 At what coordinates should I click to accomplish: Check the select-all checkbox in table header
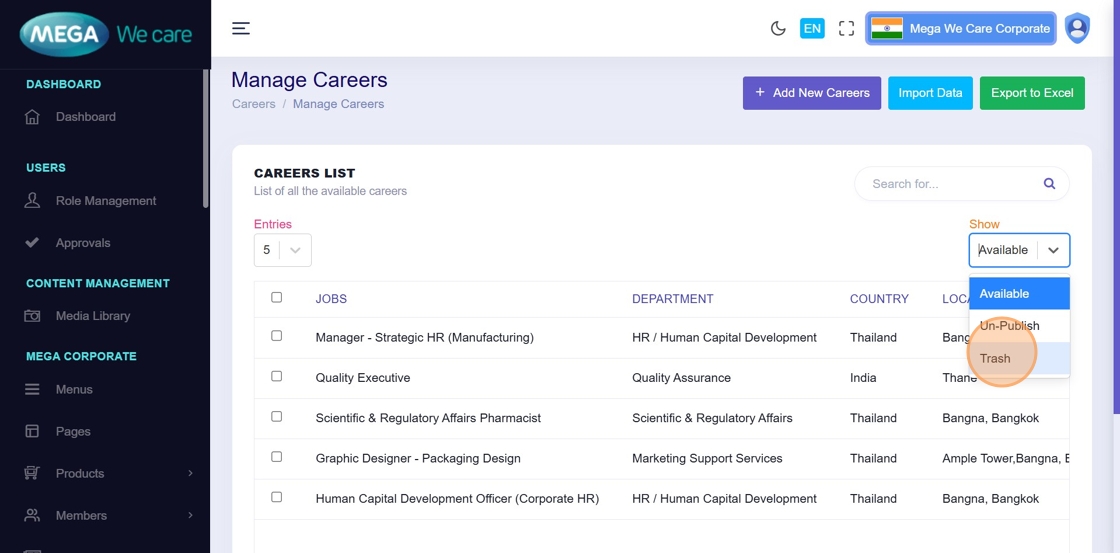(277, 297)
